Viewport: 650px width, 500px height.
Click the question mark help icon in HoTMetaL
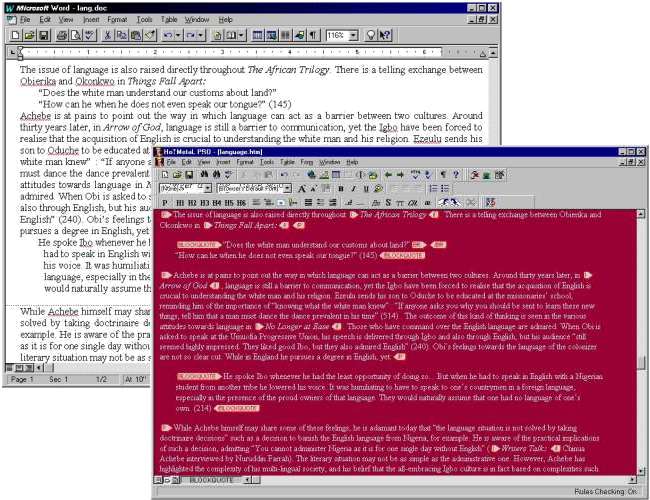point(456,175)
